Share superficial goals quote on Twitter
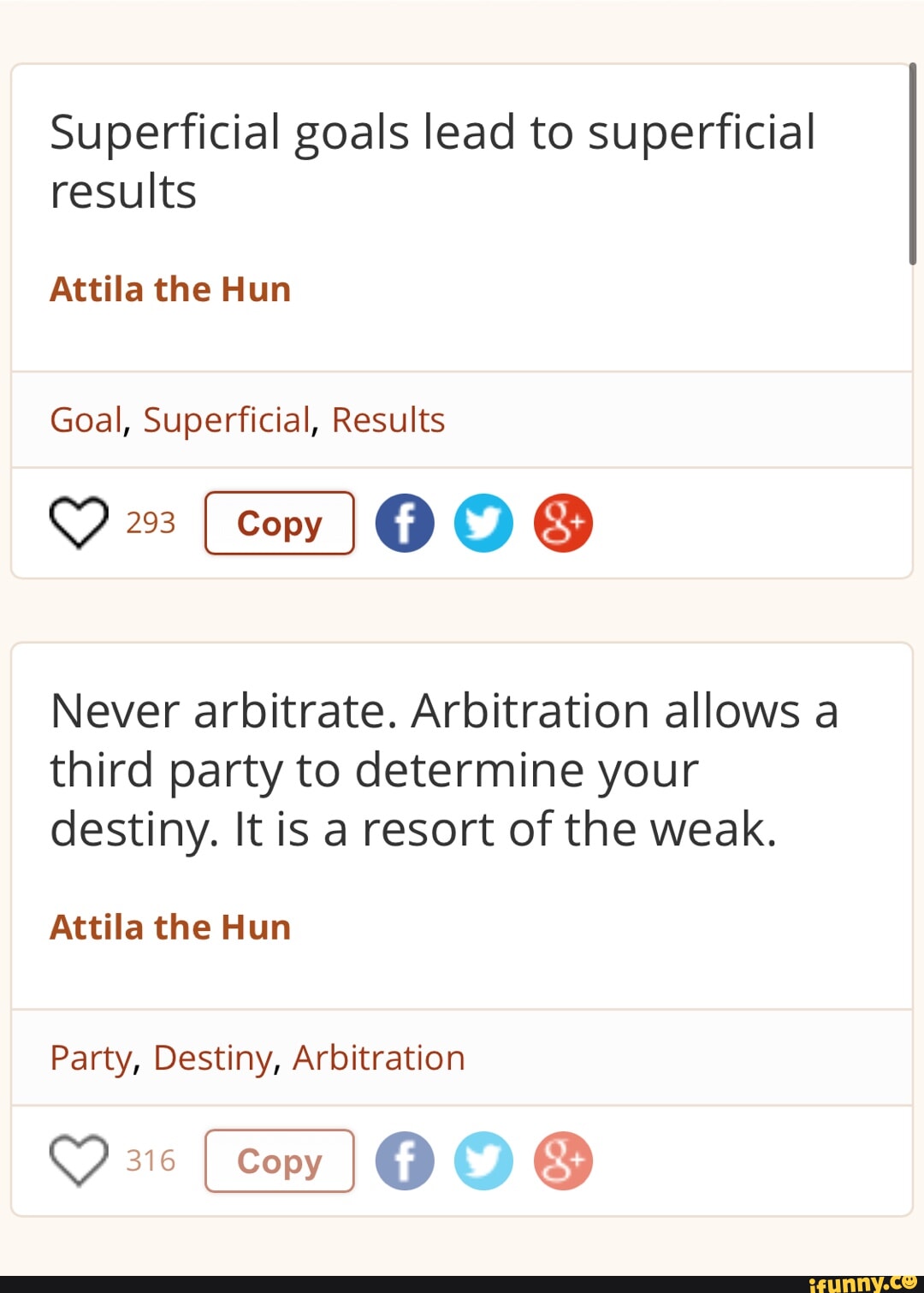Screen dimensions: 924x1293 (x=483, y=523)
